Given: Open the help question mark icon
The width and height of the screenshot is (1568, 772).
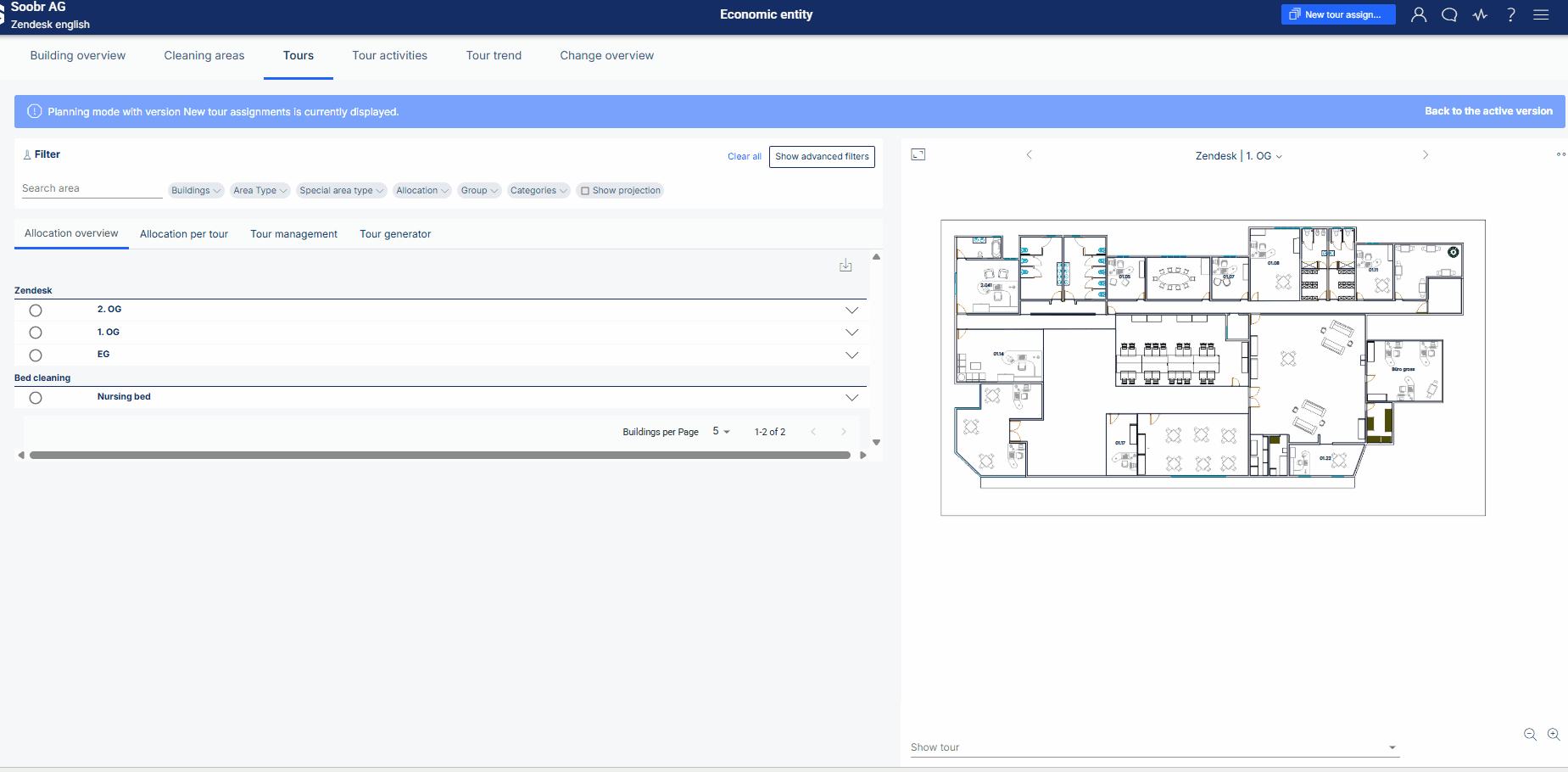Looking at the screenshot, I should (1511, 14).
